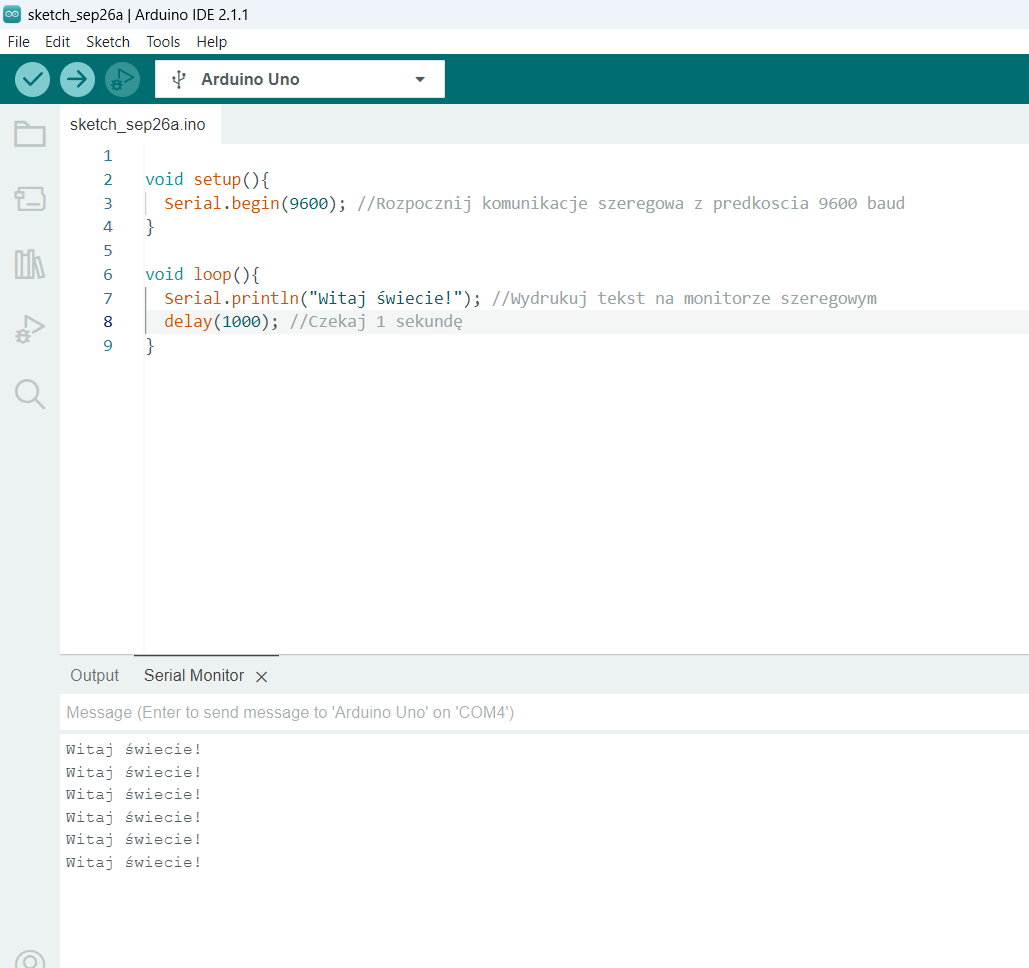Click the closing brace on line 9

[x=150, y=346]
